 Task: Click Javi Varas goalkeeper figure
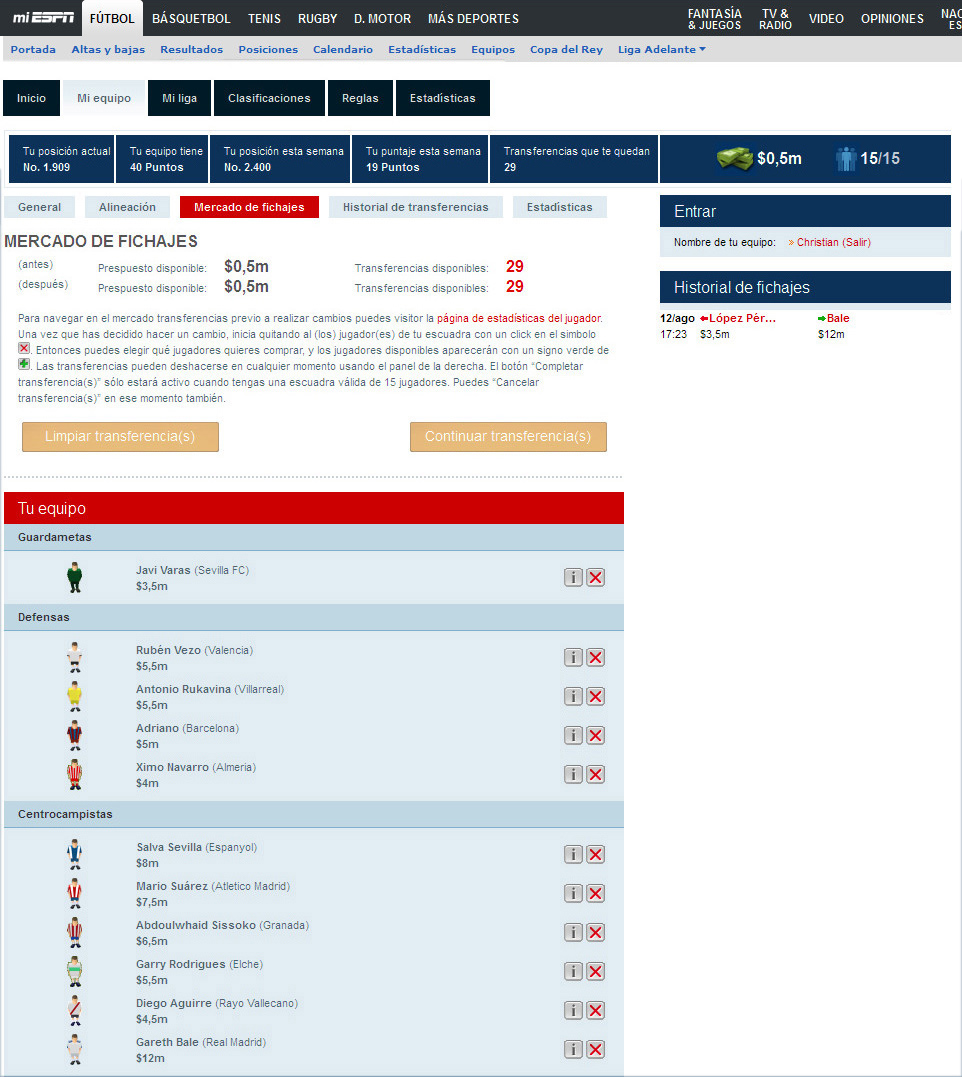pos(75,578)
